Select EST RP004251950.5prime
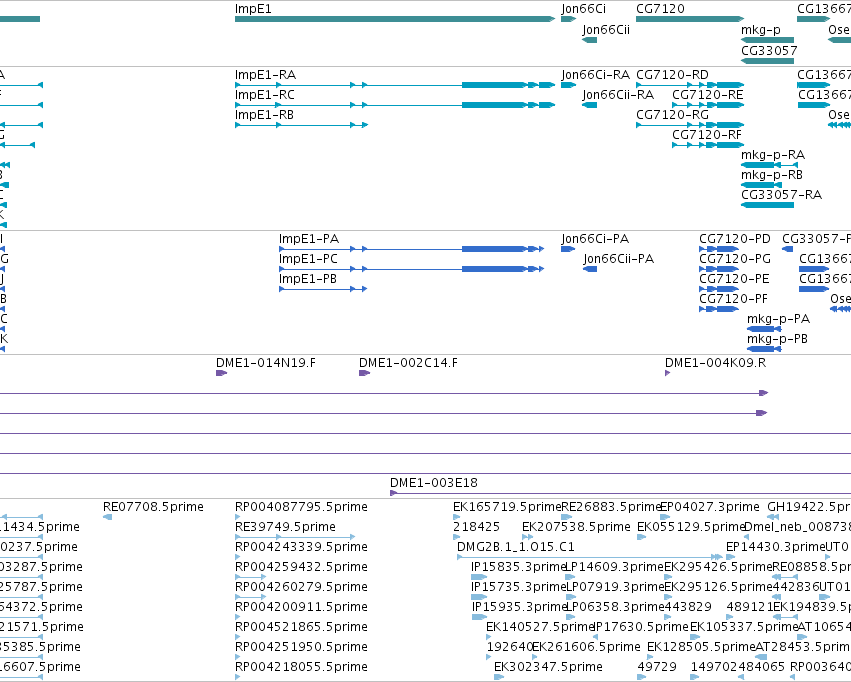Image resolution: width=851 pixels, height=682 pixels. [237, 657]
